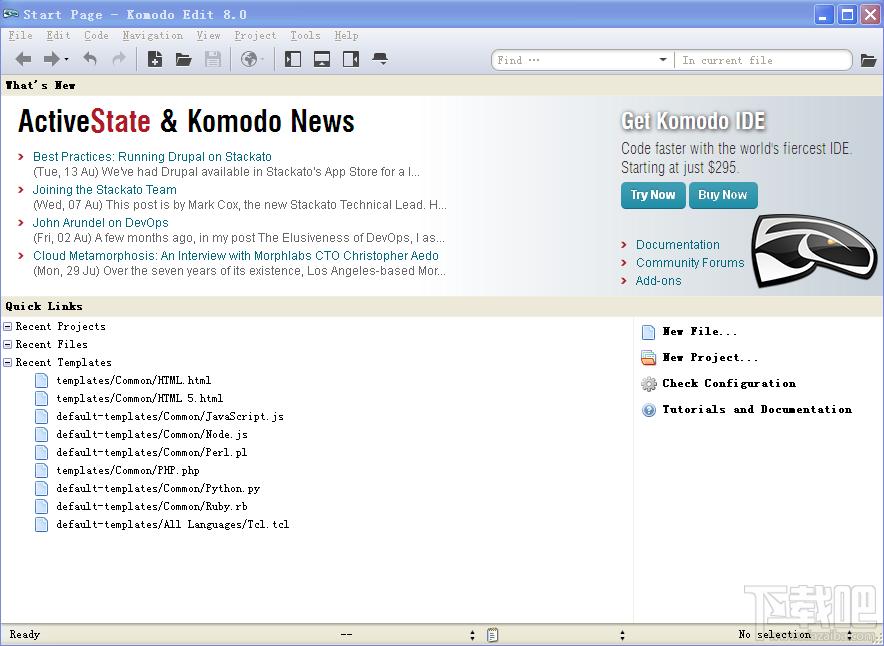This screenshot has width=884, height=646.
Task: Open the Forward history dropdown arrow
Action: tap(67, 59)
